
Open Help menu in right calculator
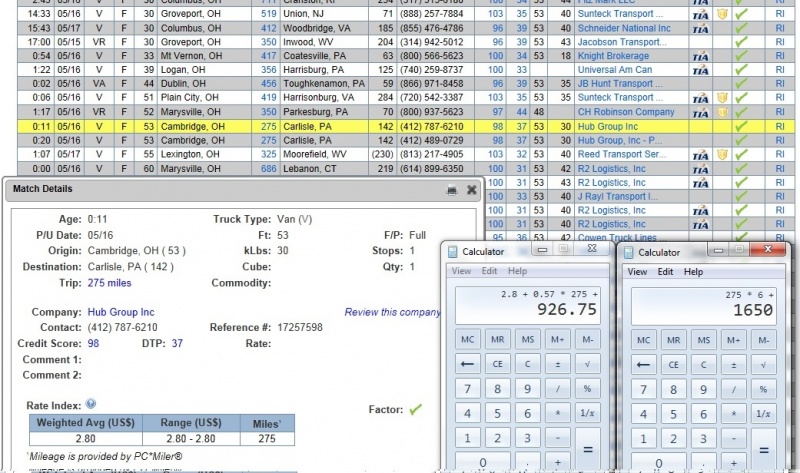click(x=693, y=271)
